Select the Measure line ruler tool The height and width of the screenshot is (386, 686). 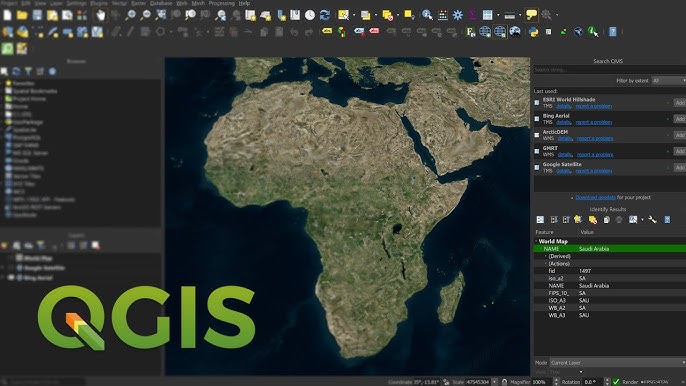[x=509, y=15]
